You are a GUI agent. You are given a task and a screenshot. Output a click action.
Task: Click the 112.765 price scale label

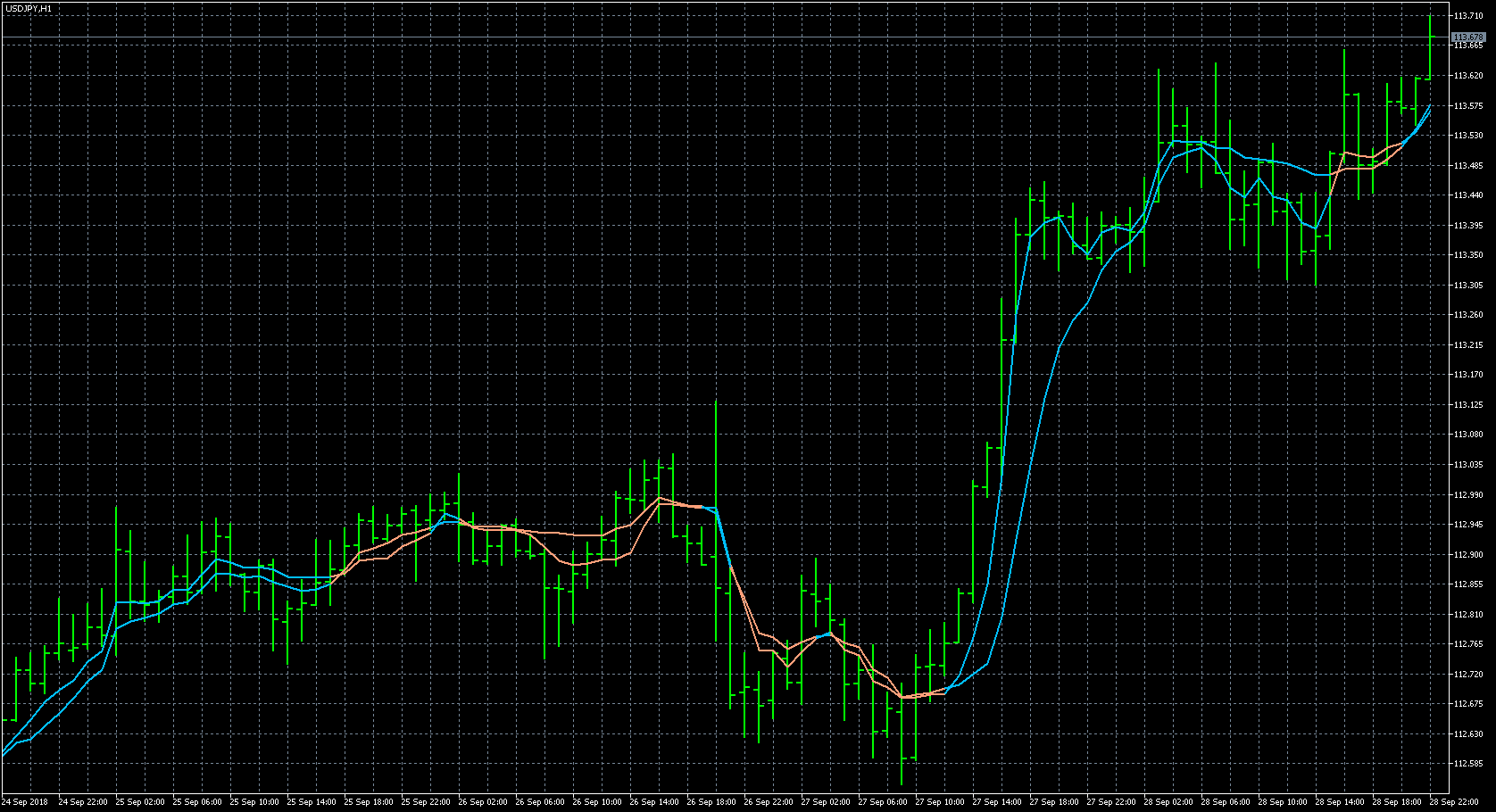(x=1468, y=644)
